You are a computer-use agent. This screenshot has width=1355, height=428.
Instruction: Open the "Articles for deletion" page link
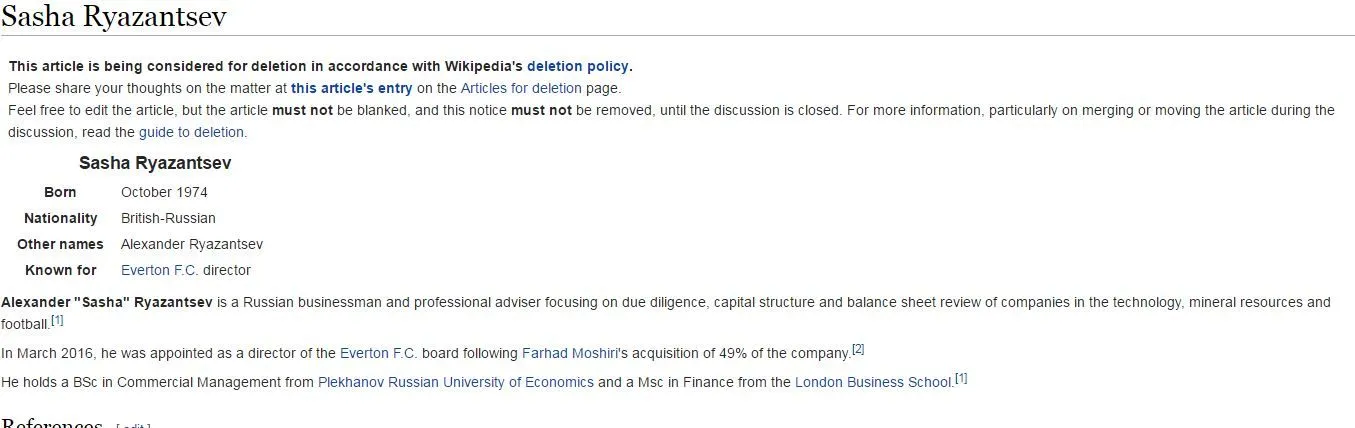pyautogui.click(x=520, y=88)
